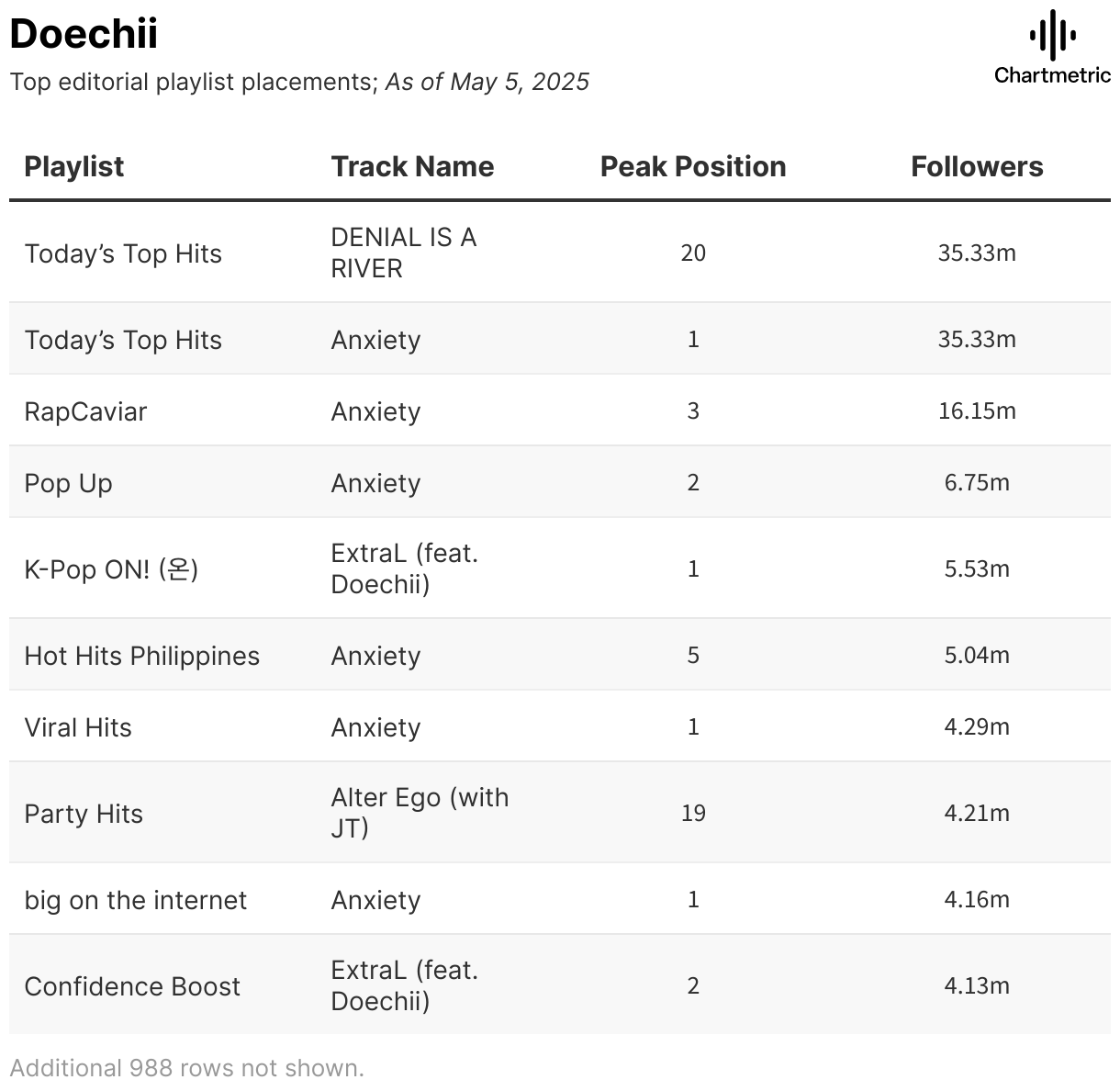Click the Playlist column header
1120x1091 pixels.
(x=74, y=166)
